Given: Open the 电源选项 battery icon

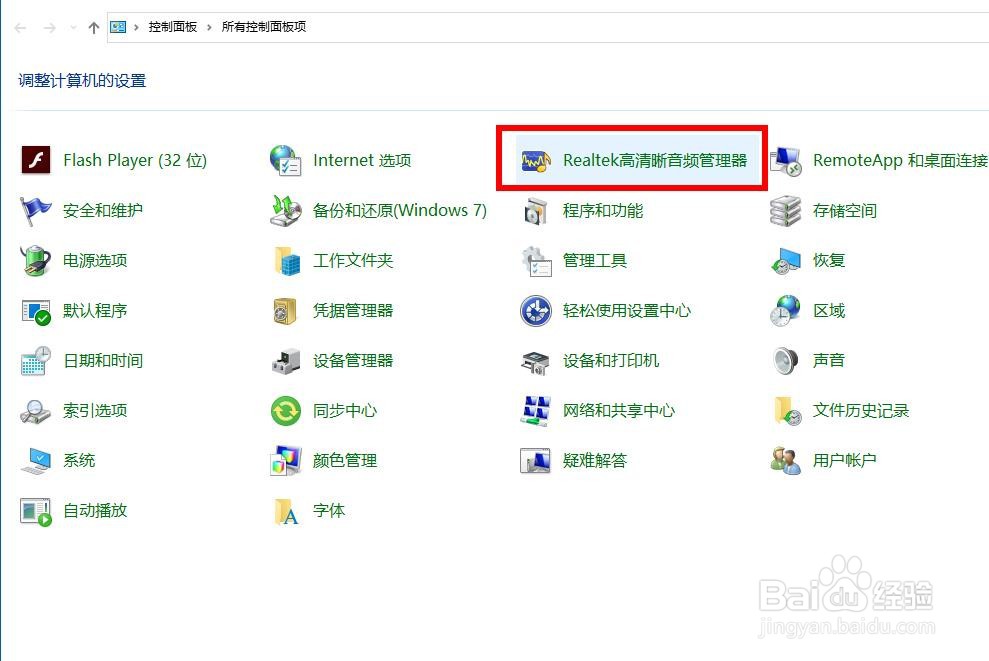Looking at the screenshot, I should 35,260.
